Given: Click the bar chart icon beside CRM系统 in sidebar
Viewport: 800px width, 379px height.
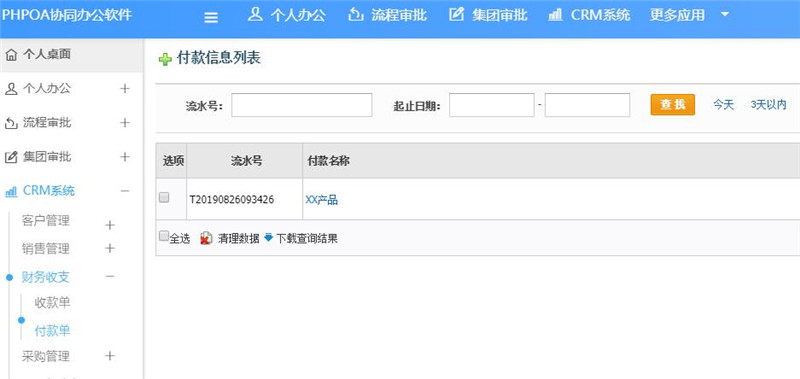Looking at the screenshot, I should (11, 192).
